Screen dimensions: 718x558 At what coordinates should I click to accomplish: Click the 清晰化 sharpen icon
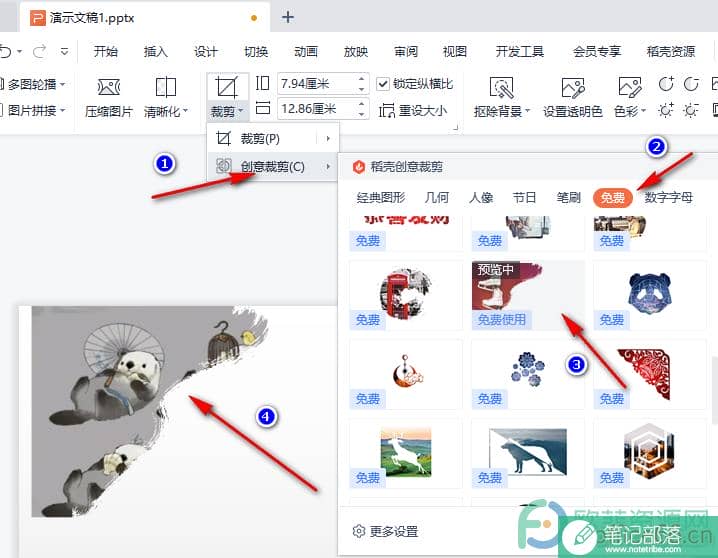(x=165, y=87)
